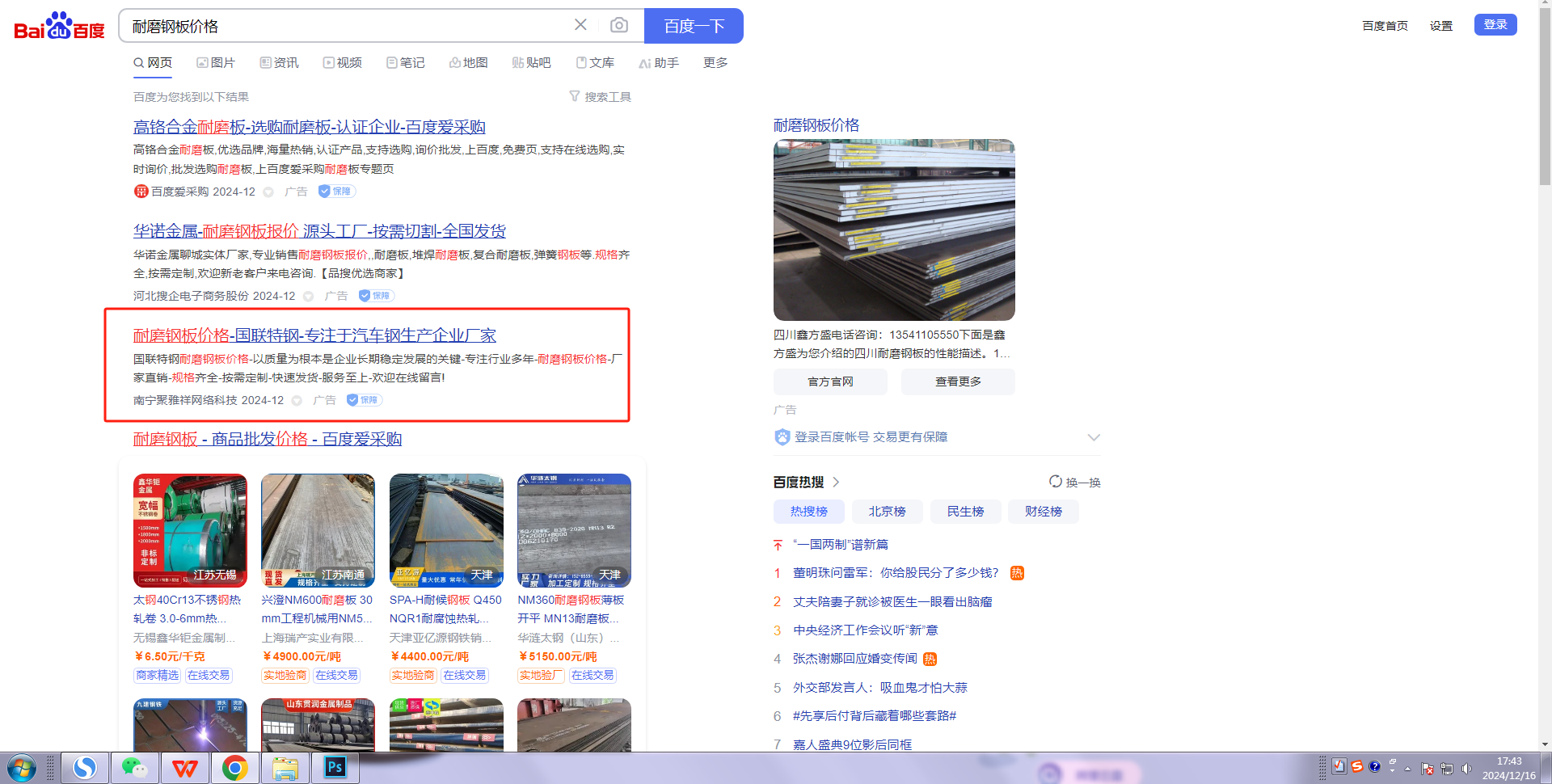Switch to the 地图 search tab
This screenshot has width=1552, height=784.
[x=468, y=62]
